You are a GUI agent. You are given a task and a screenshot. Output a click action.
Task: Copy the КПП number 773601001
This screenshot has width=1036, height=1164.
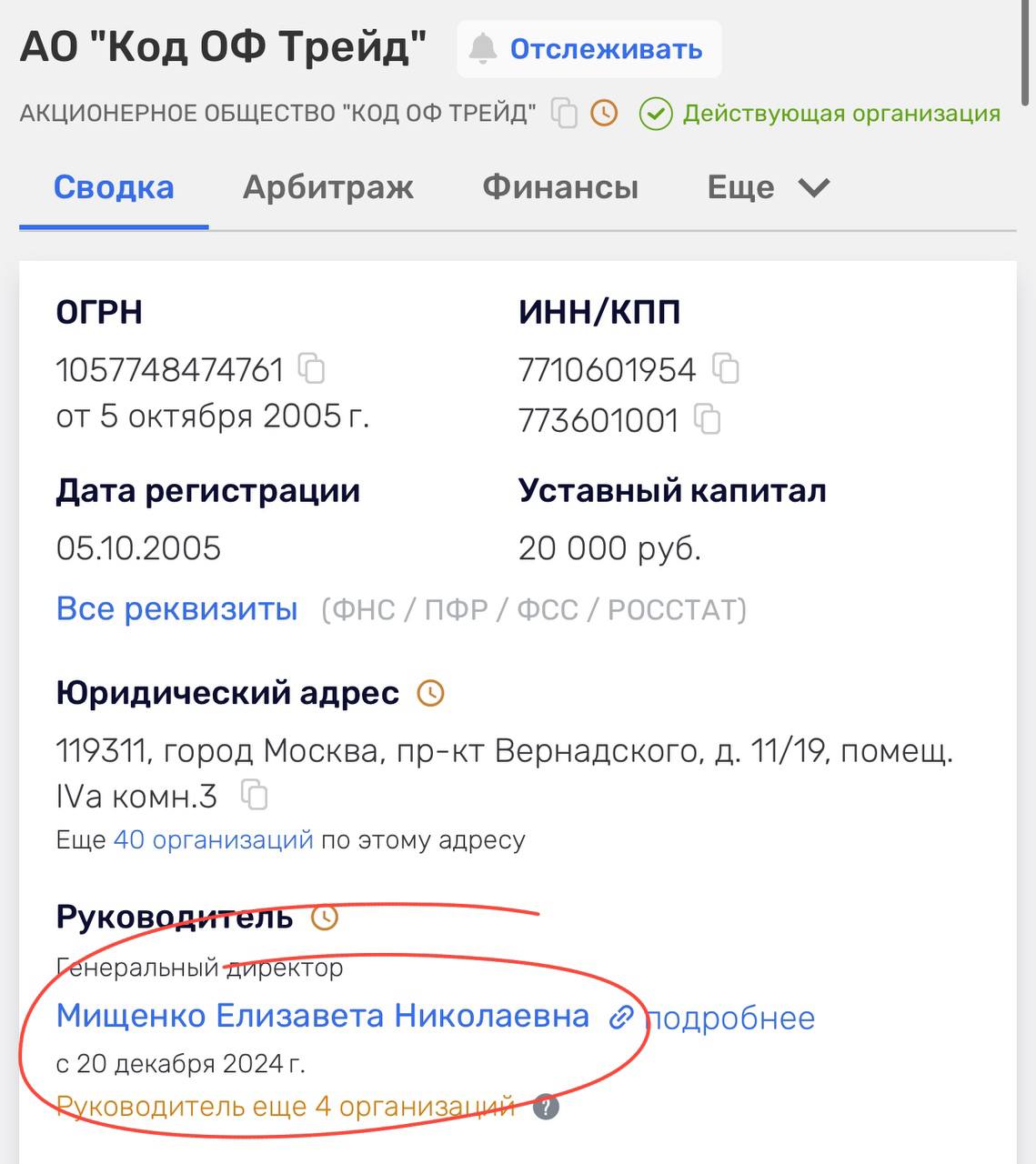click(x=708, y=420)
